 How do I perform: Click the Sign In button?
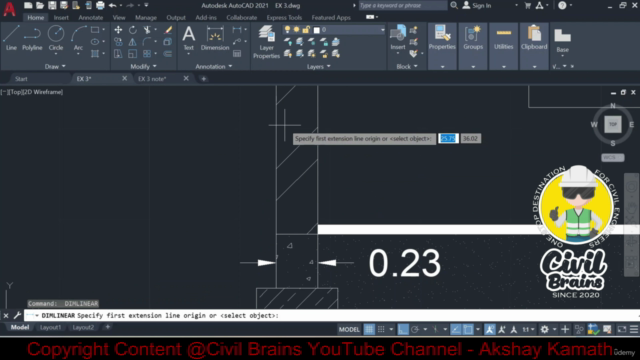[x=477, y=5]
